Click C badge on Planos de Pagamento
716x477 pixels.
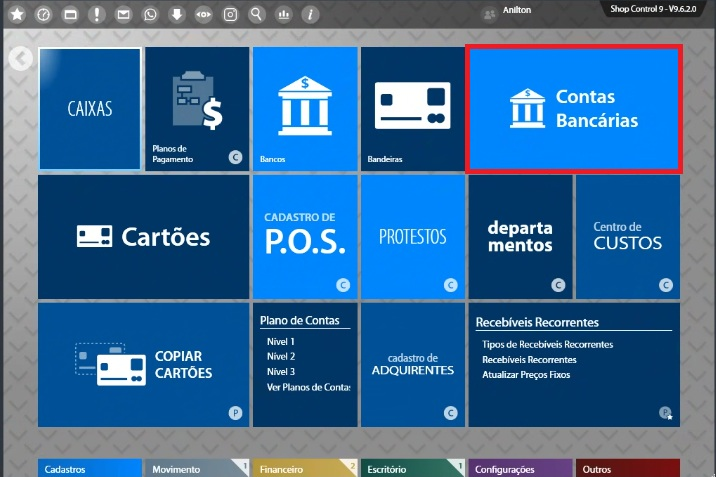(x=235, y=157)
